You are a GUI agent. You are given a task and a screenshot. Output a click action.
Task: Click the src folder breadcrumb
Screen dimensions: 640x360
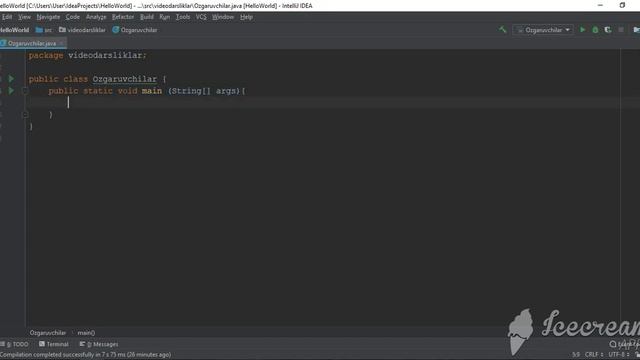pyautogui.click(x=44, y=30)
